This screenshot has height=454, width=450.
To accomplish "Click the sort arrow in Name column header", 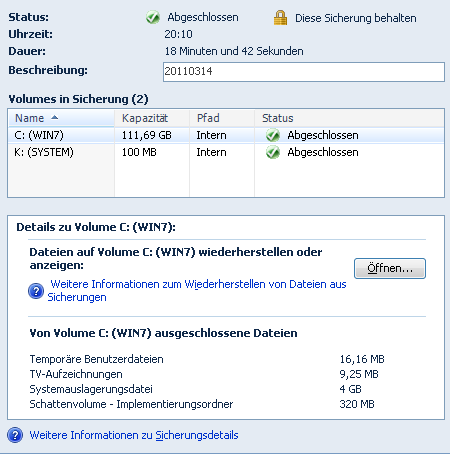I will coord(55,117).
